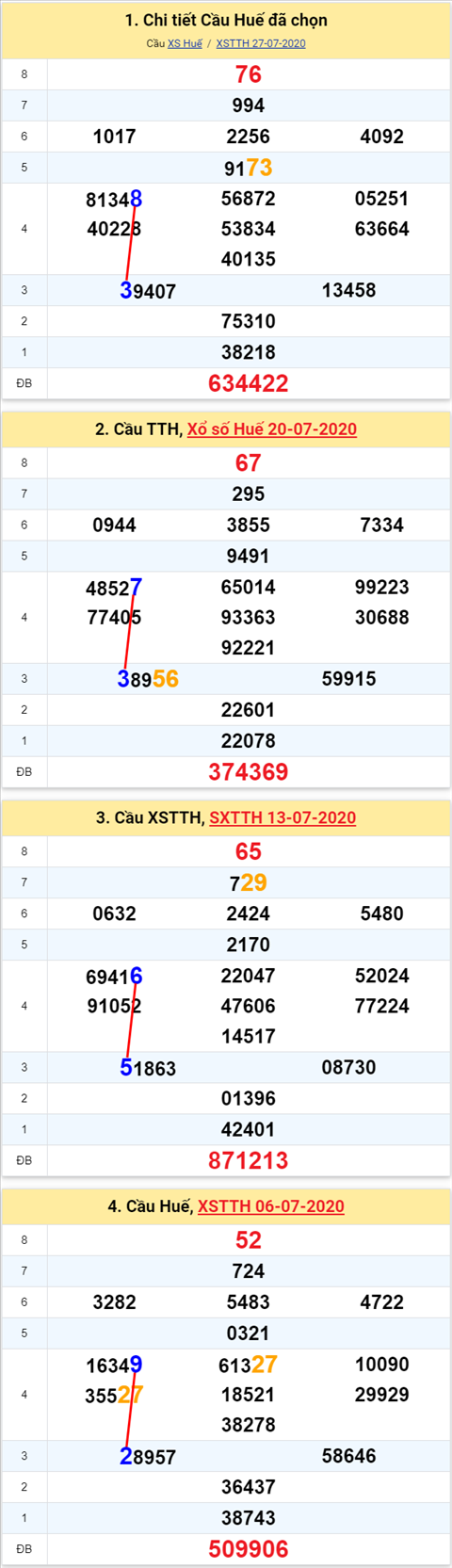This screenshot has width=452, height=1568.
Task: Click the number 81348
Action: pos(114,199)
